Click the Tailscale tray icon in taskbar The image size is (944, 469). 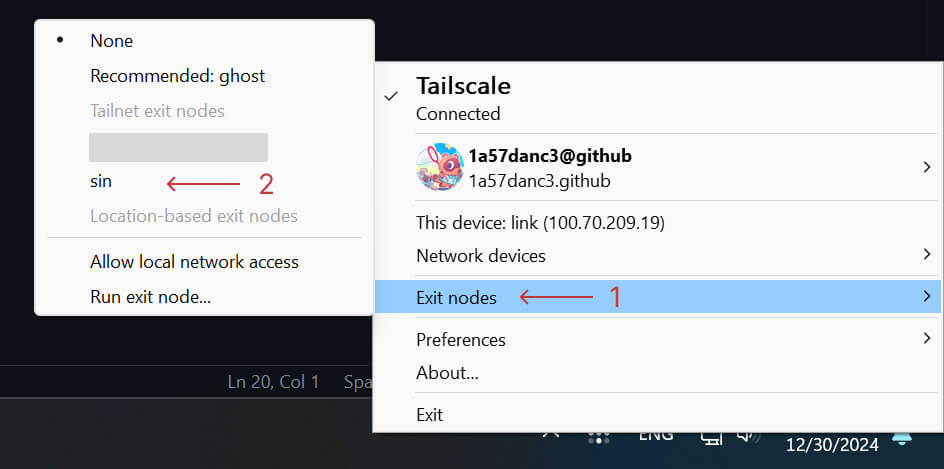click(598, 438)
